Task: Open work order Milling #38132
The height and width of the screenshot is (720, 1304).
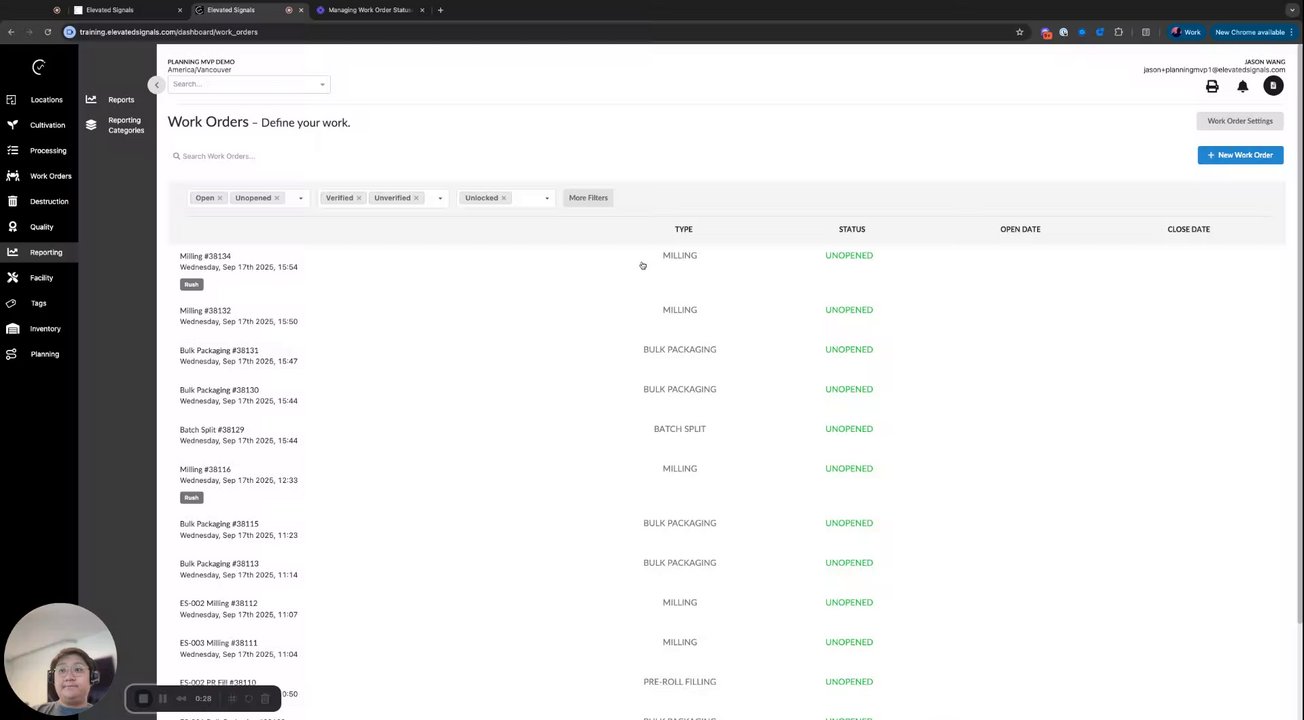Action: click(205, 310)
